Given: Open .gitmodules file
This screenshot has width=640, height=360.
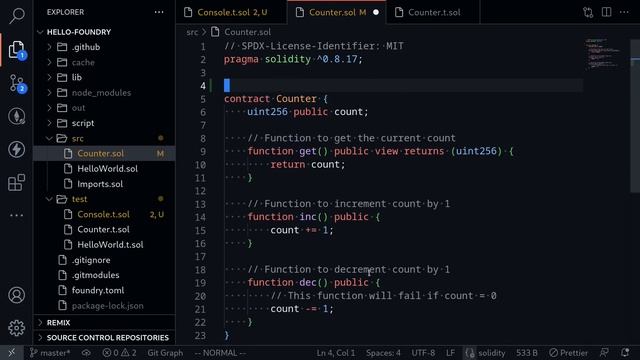Looking at the screenshot, I should 104,275.
